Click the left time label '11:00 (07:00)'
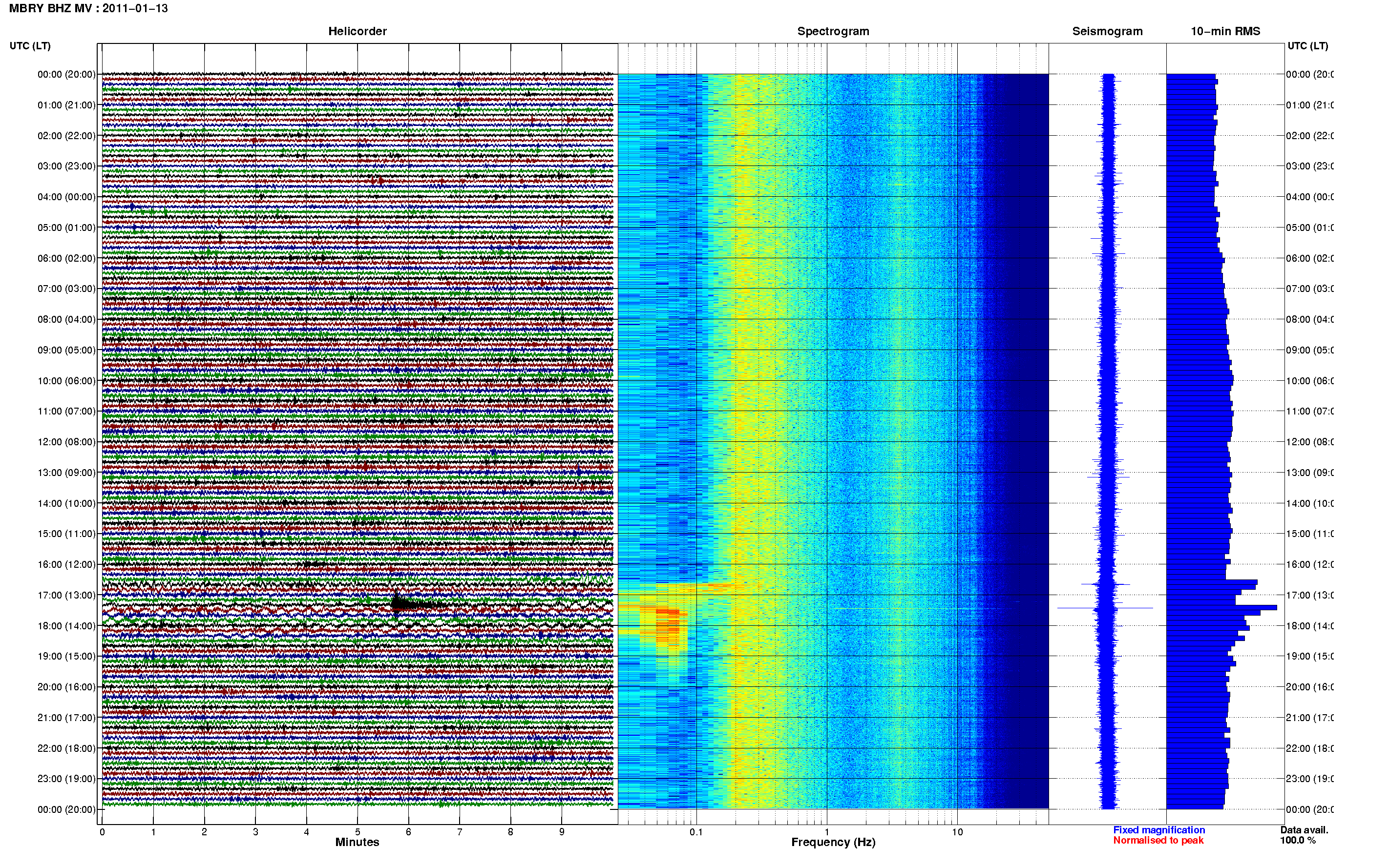The image size is (1389, 868). [x=66, y=411]
